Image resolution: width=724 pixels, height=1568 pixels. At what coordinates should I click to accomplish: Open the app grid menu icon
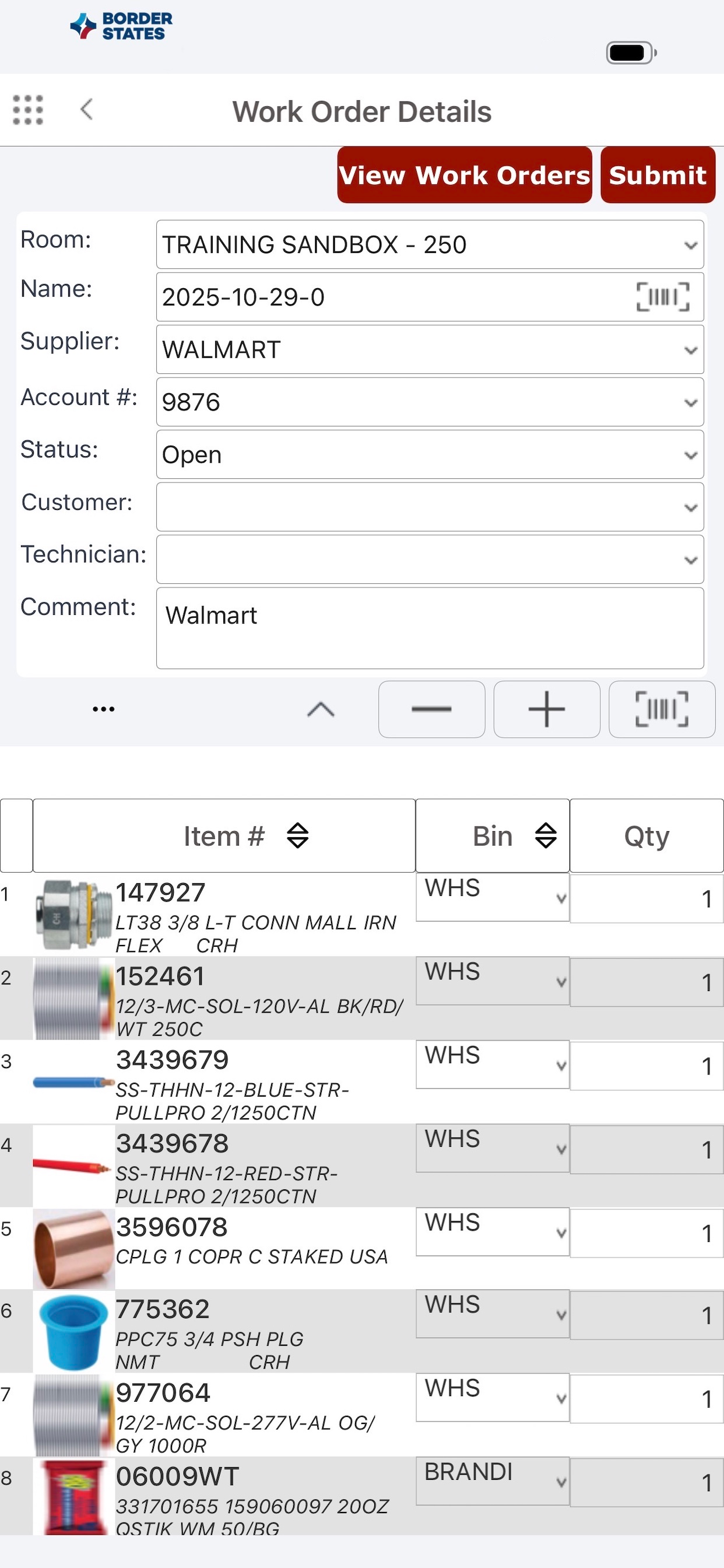[28, 110]
